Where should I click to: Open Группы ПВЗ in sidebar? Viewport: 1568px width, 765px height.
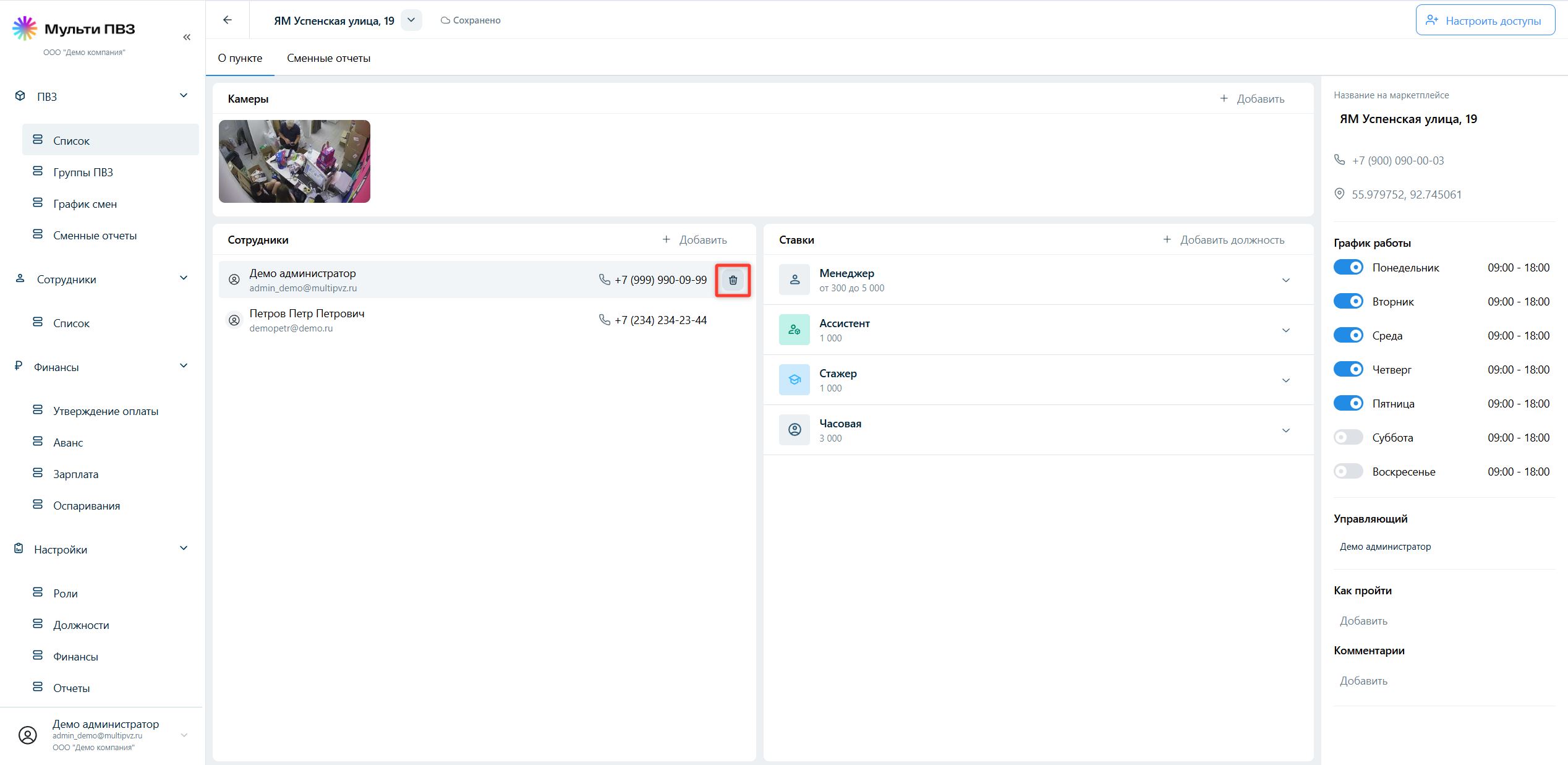(111, 172)
